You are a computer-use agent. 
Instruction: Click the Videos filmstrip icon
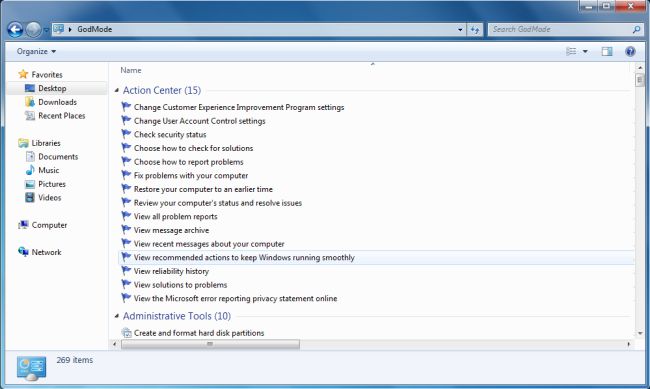coord(30,197)
